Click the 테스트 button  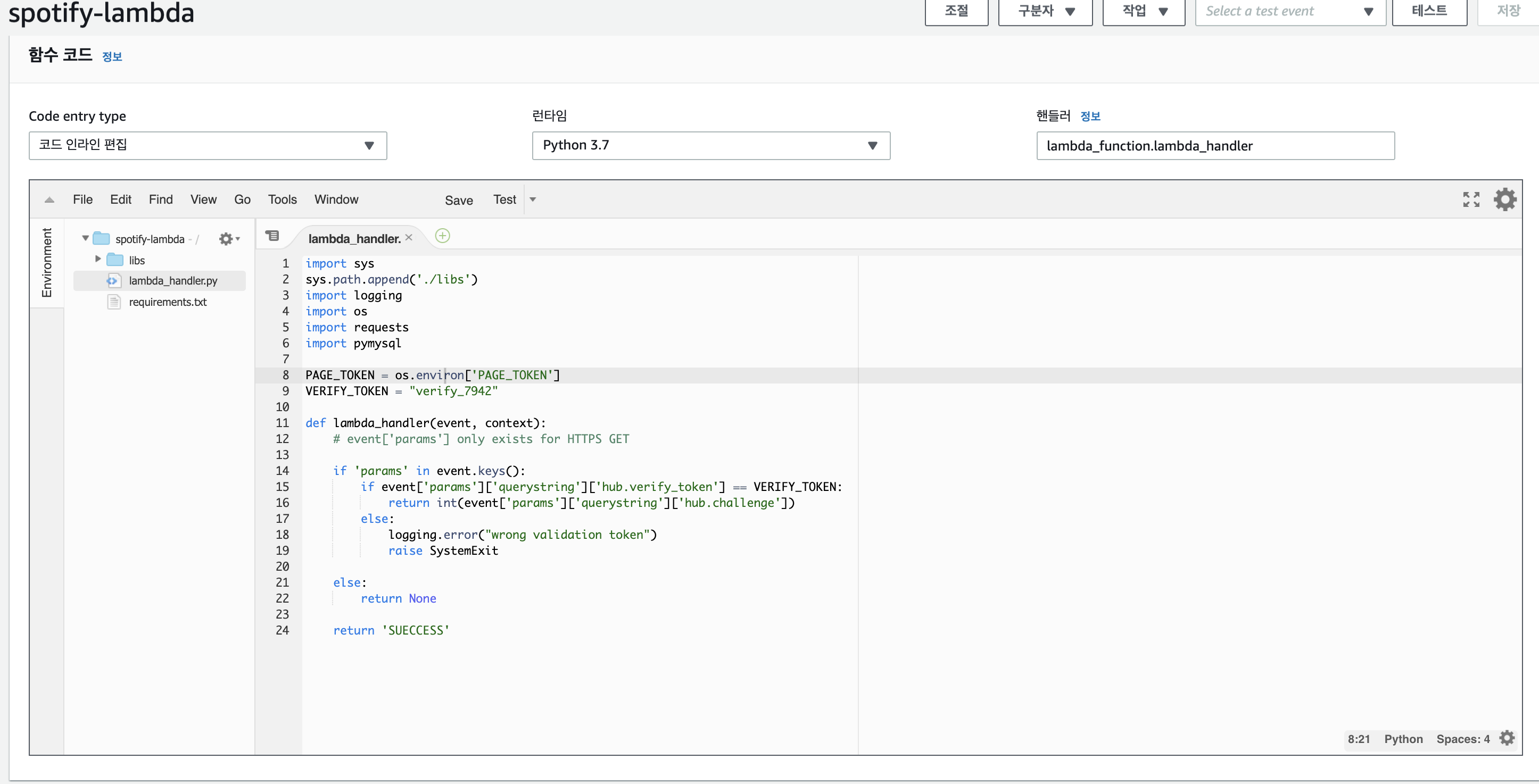1428,11
